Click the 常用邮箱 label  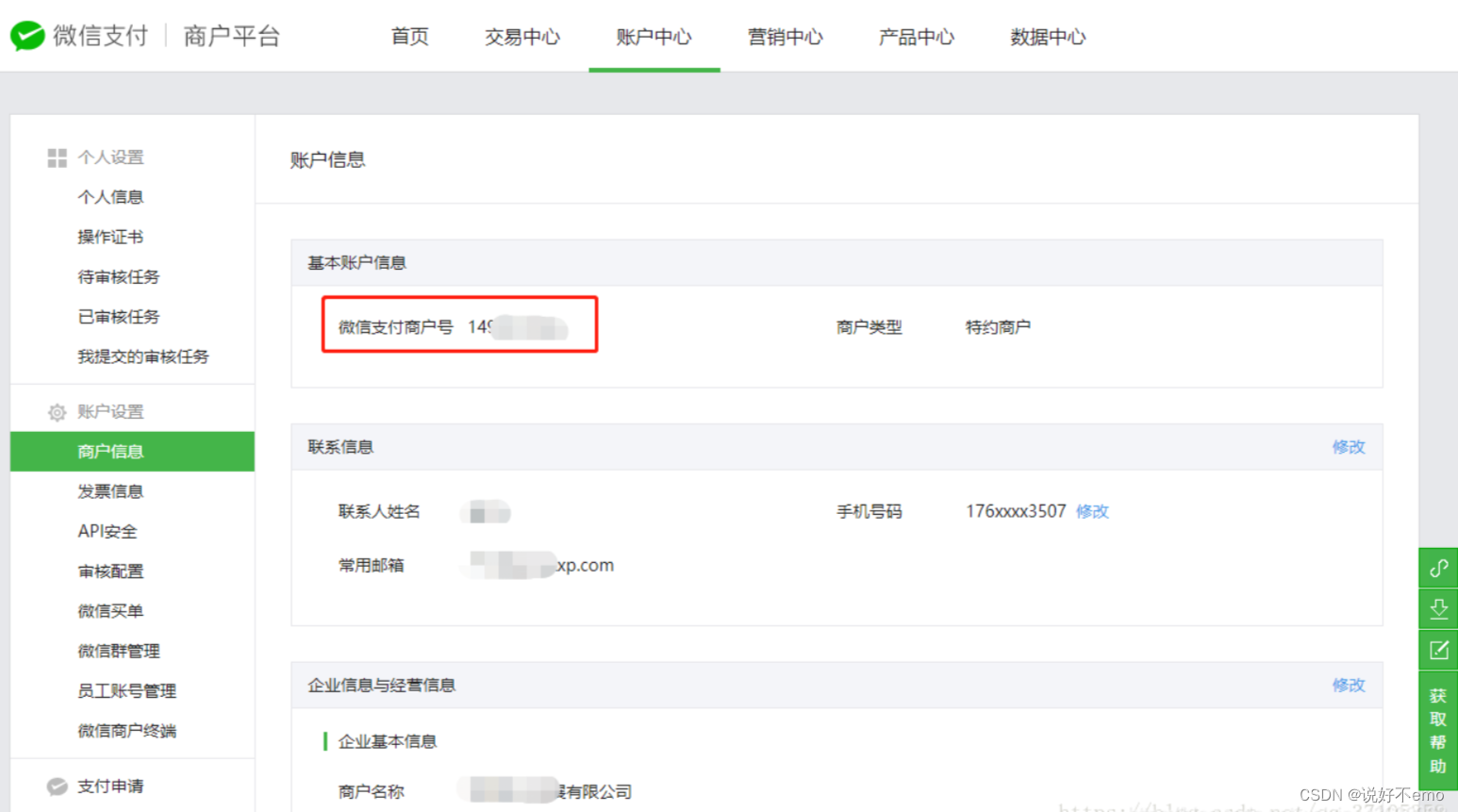[x=372, y=566]
